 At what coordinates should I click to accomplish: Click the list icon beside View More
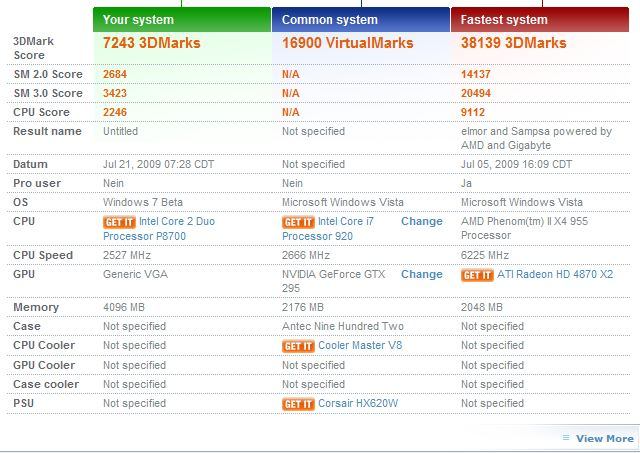pyautogui.click(x=566, y=438)
